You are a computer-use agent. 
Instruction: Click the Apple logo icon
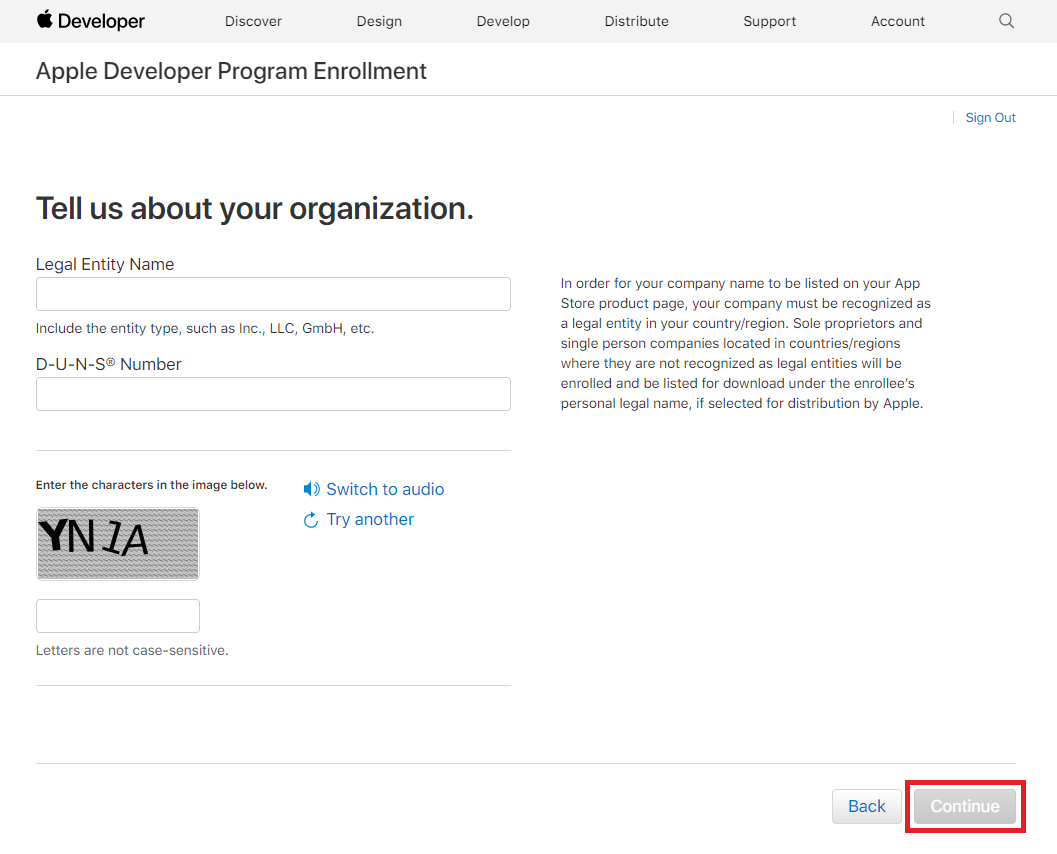tap(44, 19)
